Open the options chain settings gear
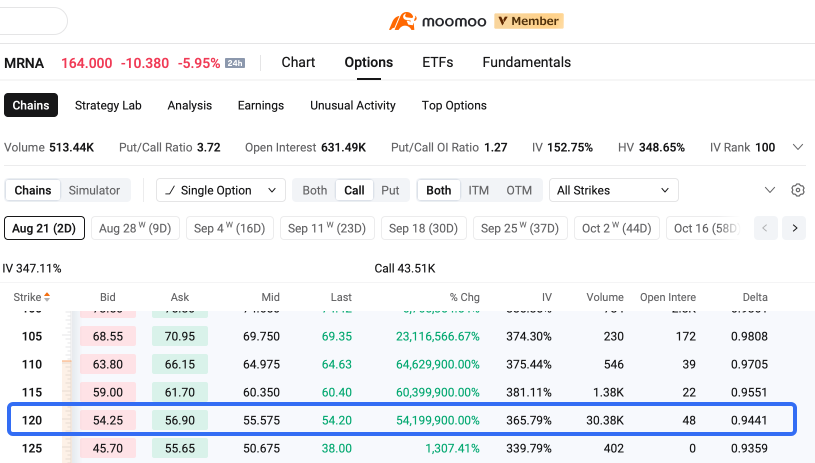This screenshot has height=463, width=815. [x=798, y=190]
